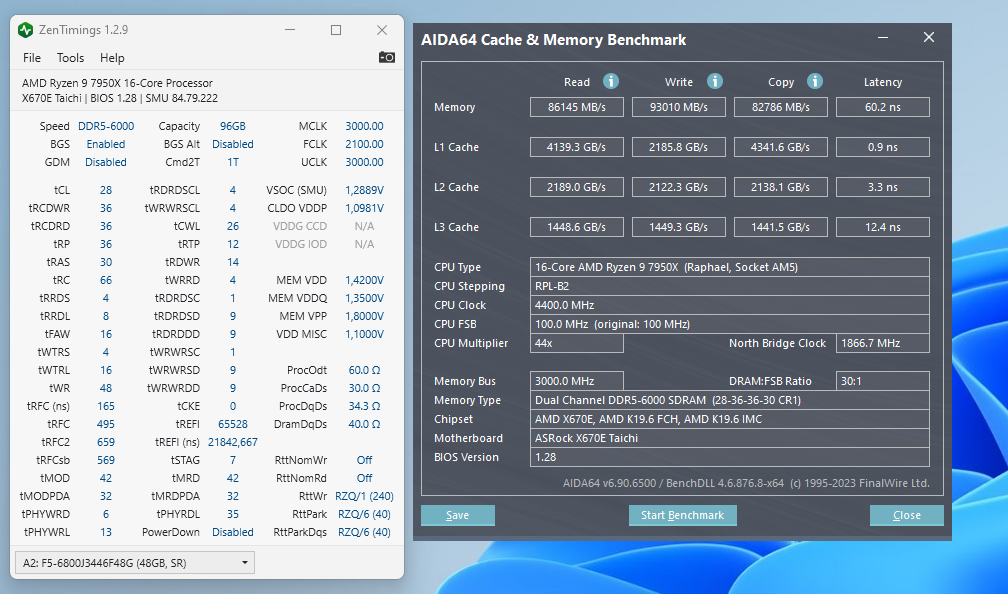
Task: Click Memory Copy value 82786 MB/s
Action: pyautogui.click(x=780, y=107)
